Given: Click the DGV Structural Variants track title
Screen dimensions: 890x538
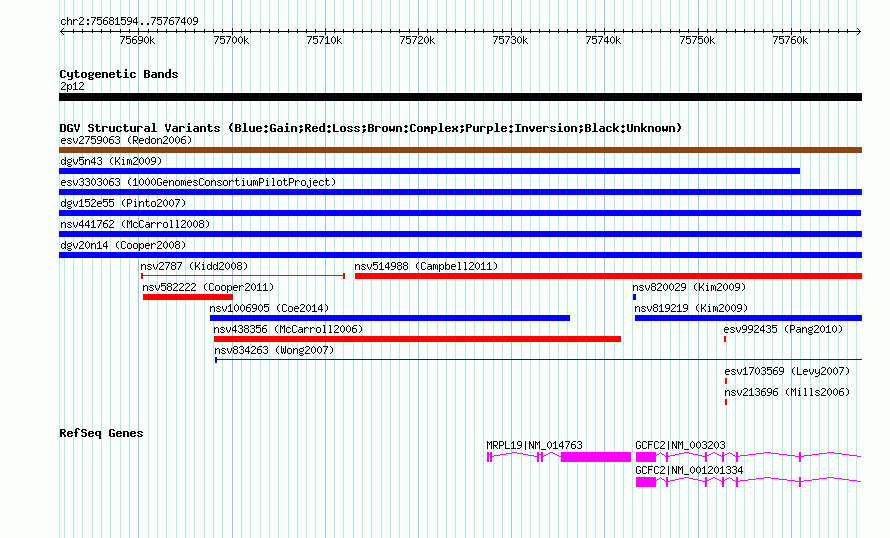Looking at the screenshot, I should 371,128.
